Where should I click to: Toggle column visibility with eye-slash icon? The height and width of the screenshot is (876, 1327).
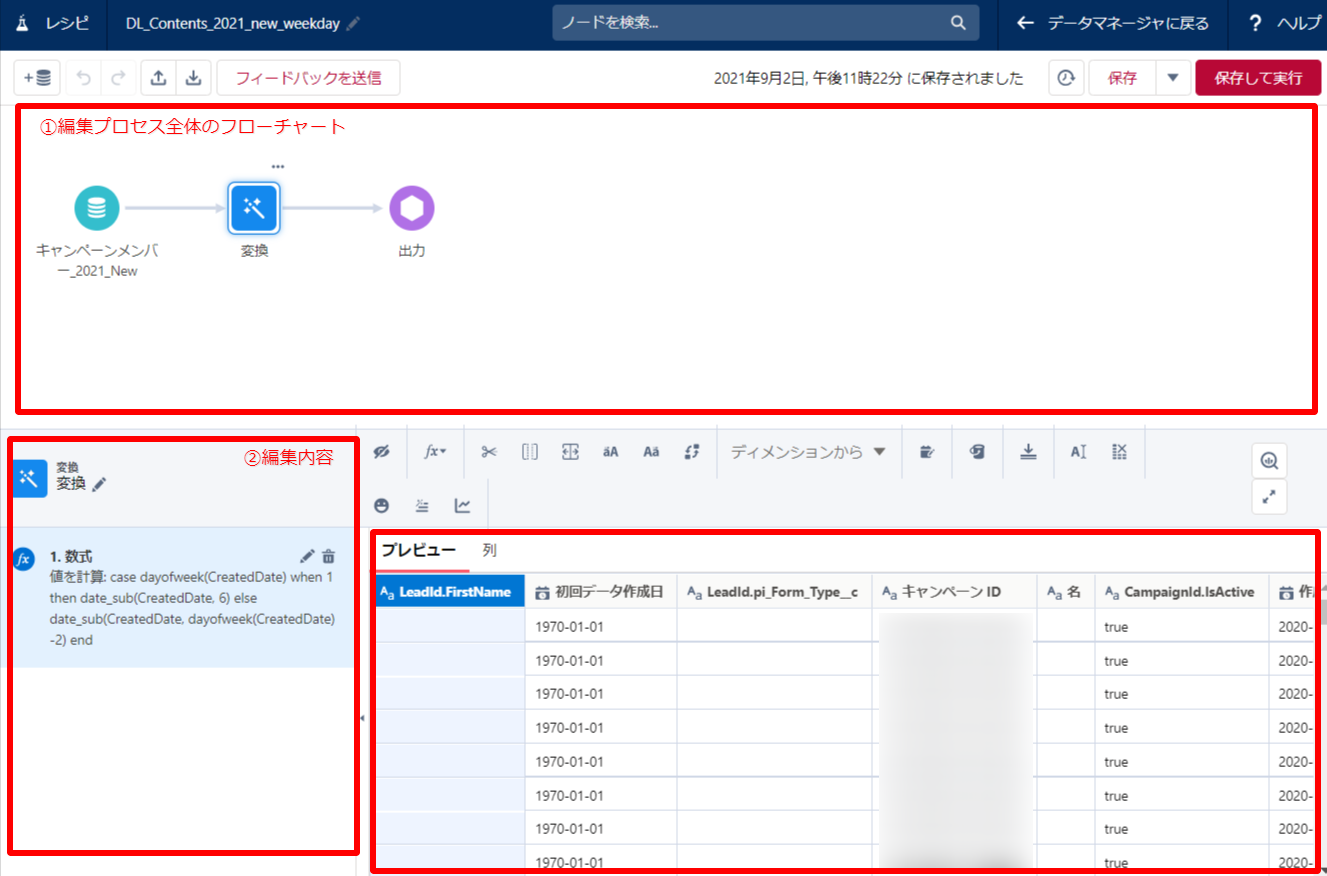tap(381, 452)
